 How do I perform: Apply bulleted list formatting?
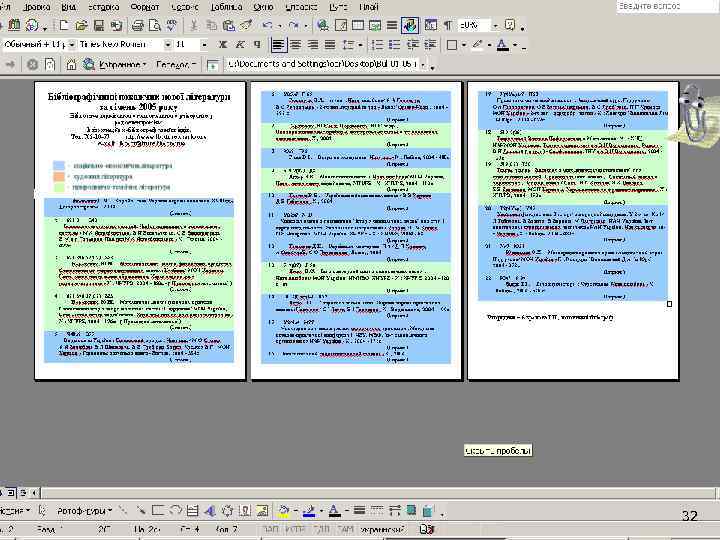click(x=394, y=45)
